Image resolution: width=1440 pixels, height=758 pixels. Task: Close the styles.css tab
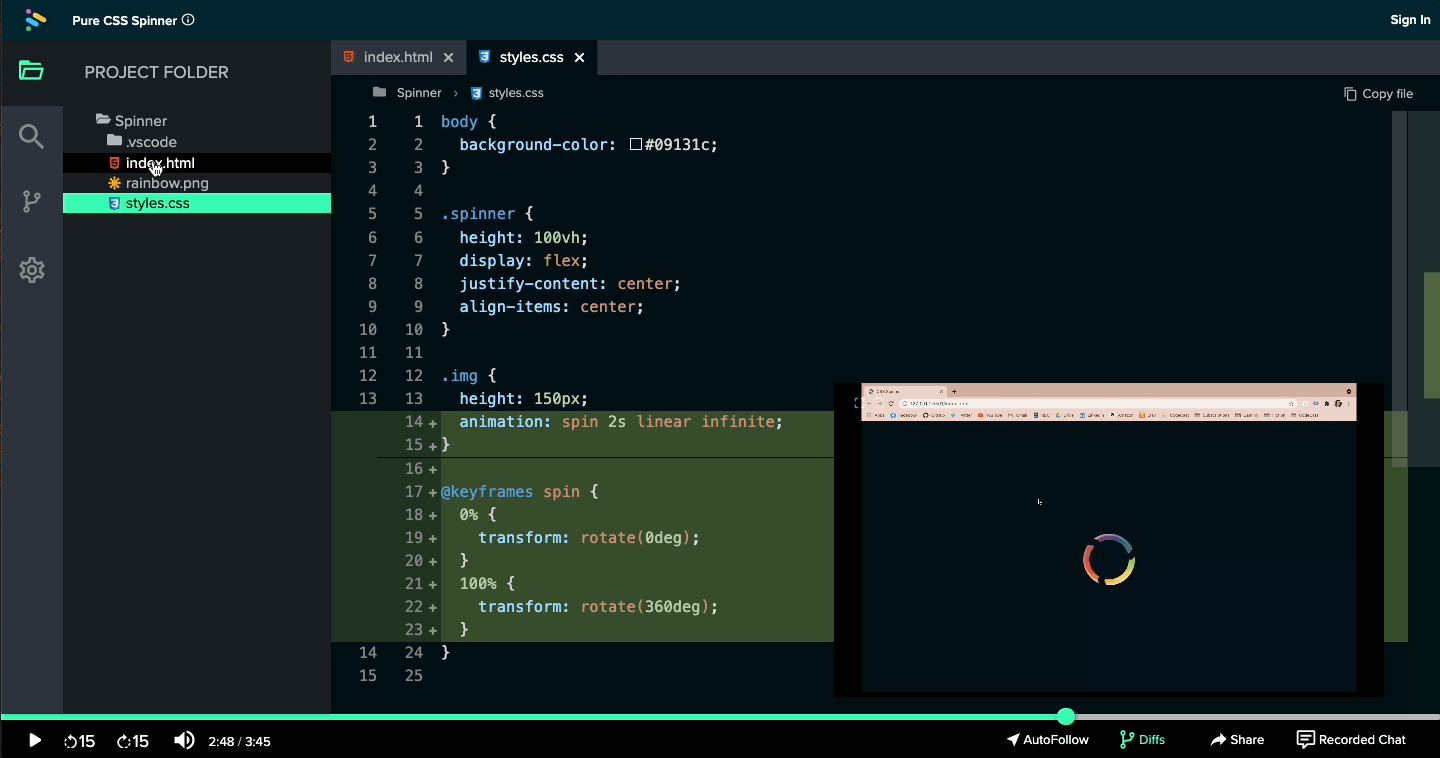(579, 58)
